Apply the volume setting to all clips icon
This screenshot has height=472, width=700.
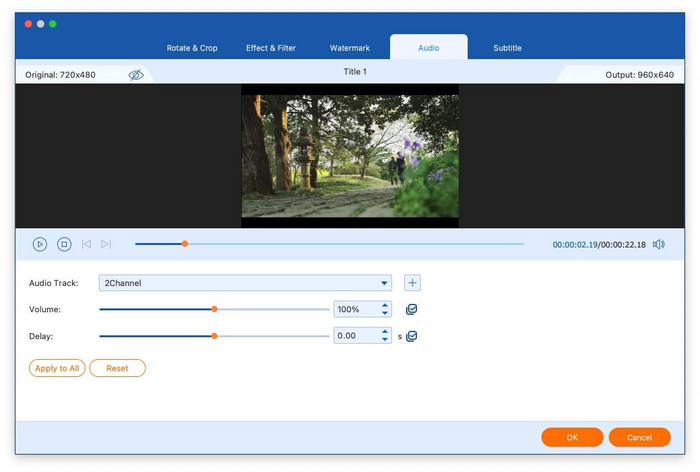(x=411, y=310)
